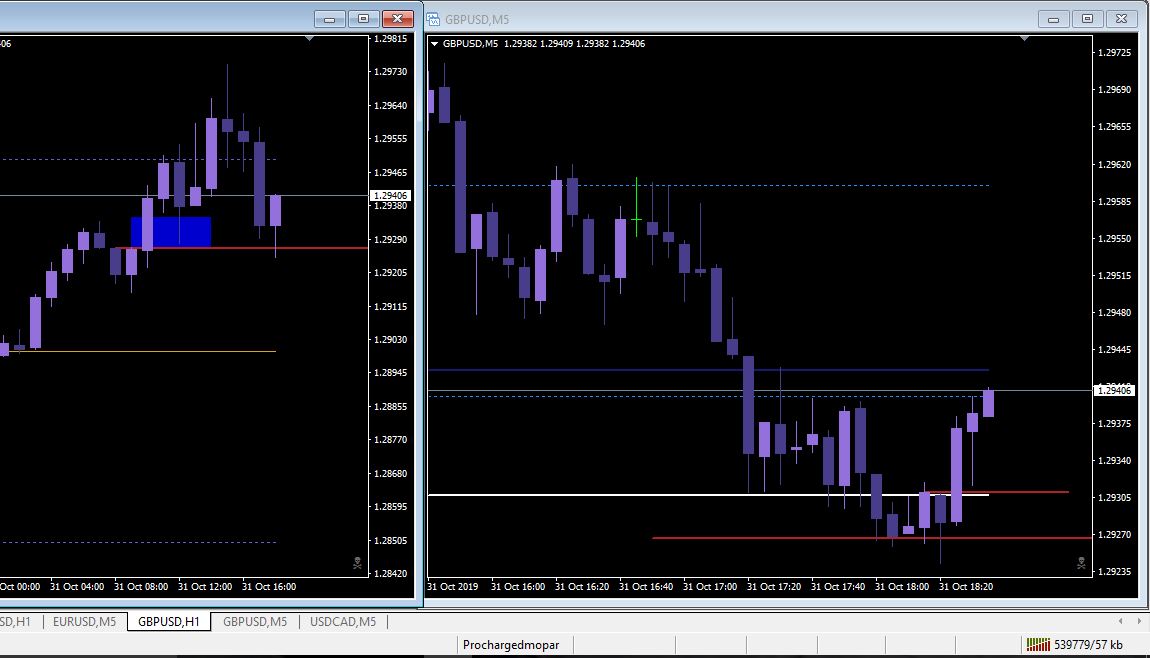Viewport: 1150px width, 658px height.
Task: Click the 31 Oct 04:00 time label on H1 chart
Action: (x=76, y=587)
